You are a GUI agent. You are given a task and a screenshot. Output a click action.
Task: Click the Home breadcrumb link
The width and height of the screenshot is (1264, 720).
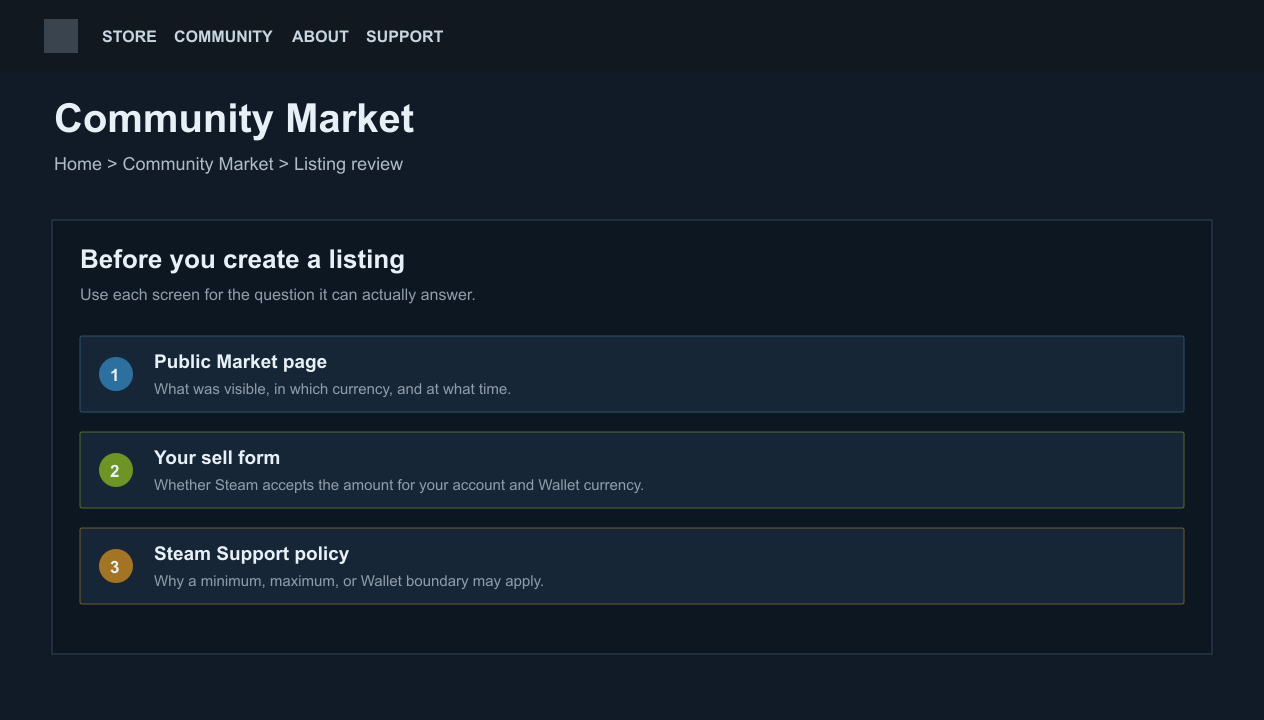click(78, 164)
